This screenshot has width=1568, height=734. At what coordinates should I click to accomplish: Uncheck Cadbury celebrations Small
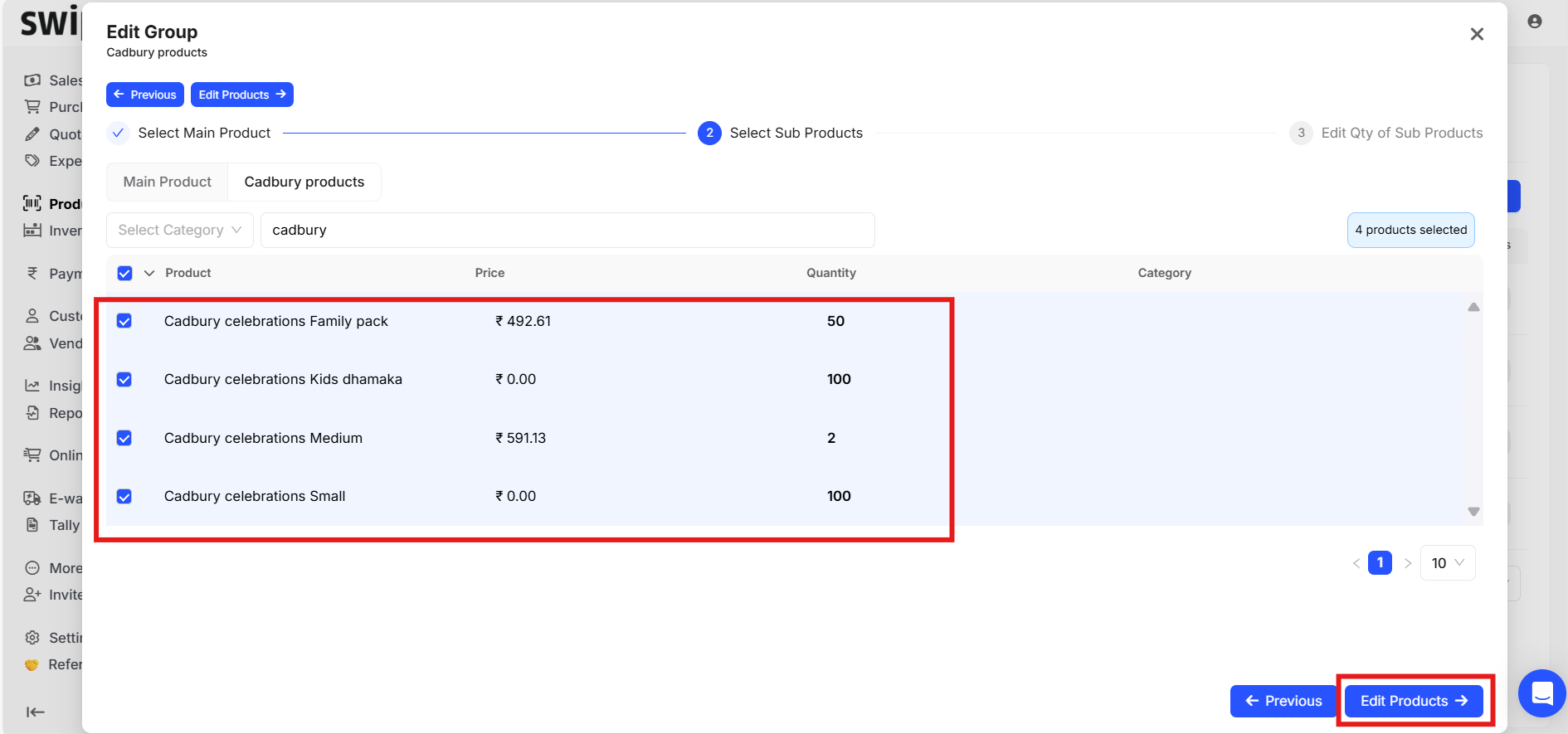coord(124,496)
